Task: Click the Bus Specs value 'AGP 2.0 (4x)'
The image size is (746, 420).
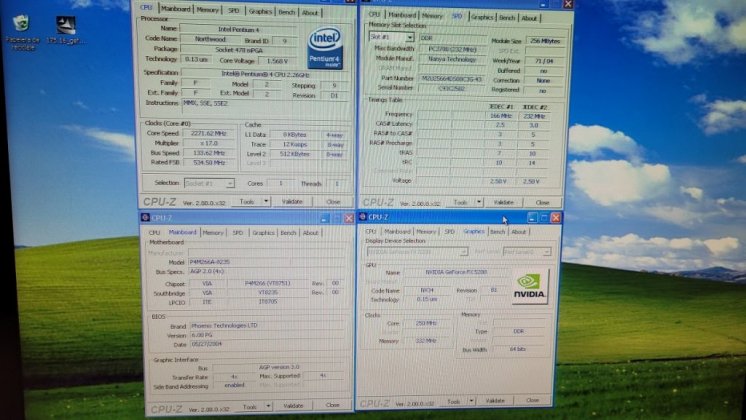Action: 266,272
